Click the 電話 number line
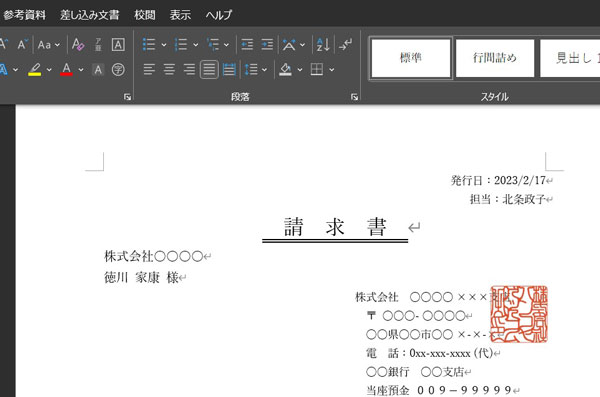600x397 pixels. point(429,353)
